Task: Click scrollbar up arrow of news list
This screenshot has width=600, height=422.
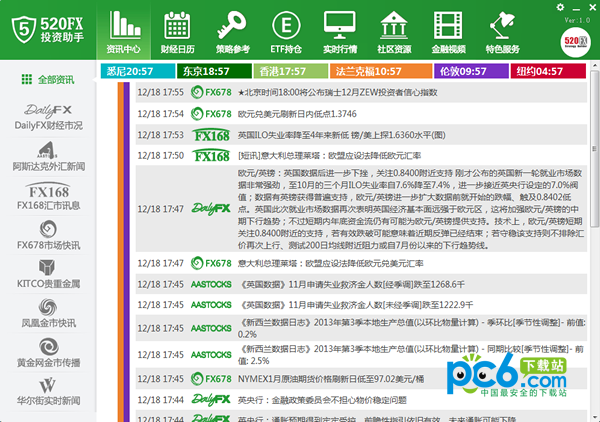Action: click(x=595, y=65)
